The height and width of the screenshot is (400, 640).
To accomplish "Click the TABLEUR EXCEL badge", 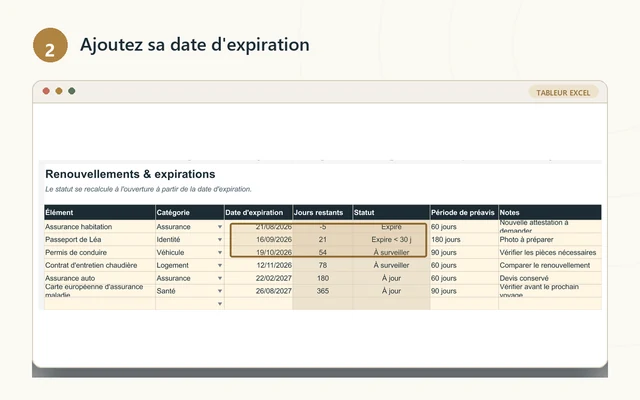I will (x=563, y=93).
